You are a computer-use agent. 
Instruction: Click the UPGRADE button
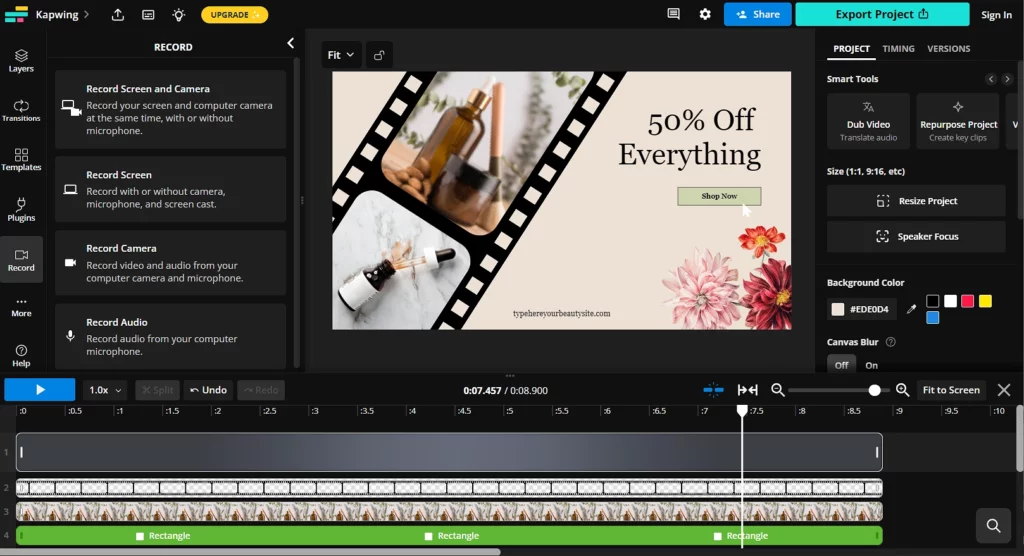point(234,14)
